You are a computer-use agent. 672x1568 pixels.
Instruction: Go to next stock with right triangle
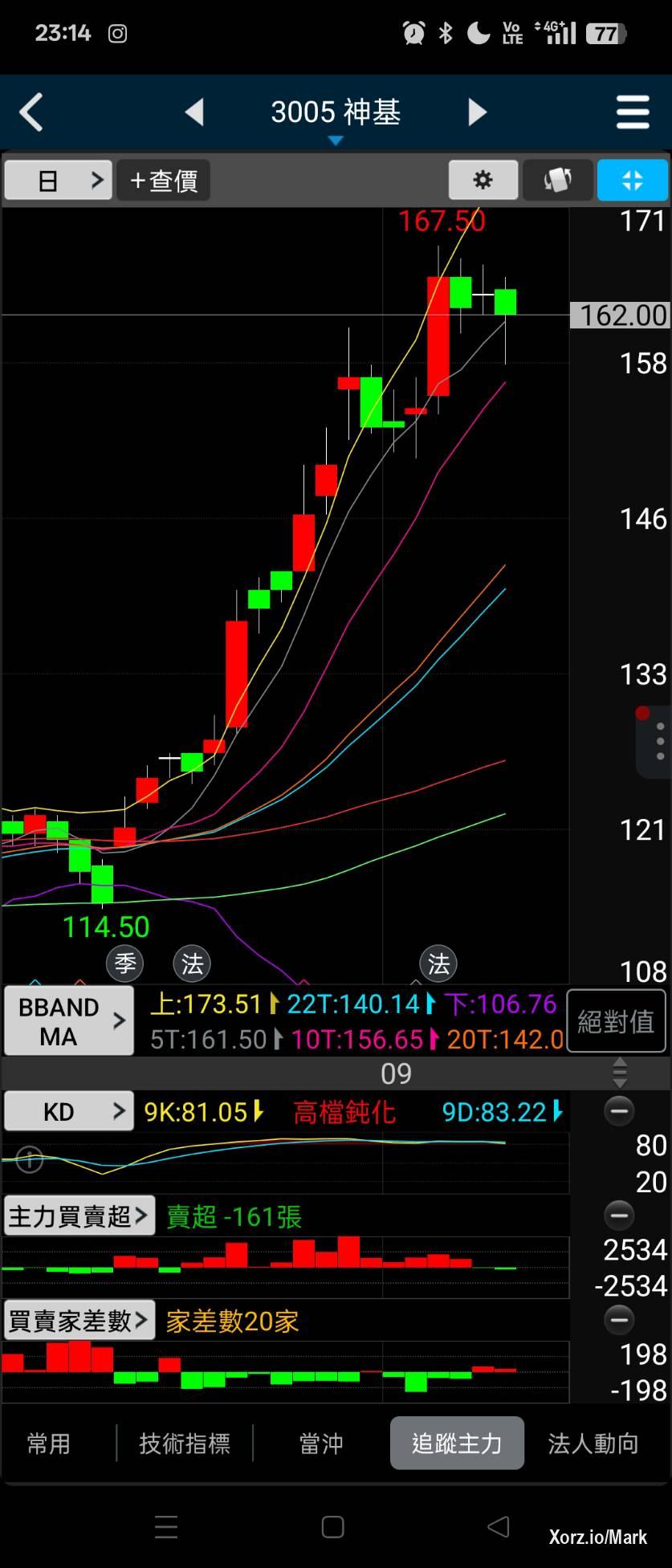tap(477, 112)
